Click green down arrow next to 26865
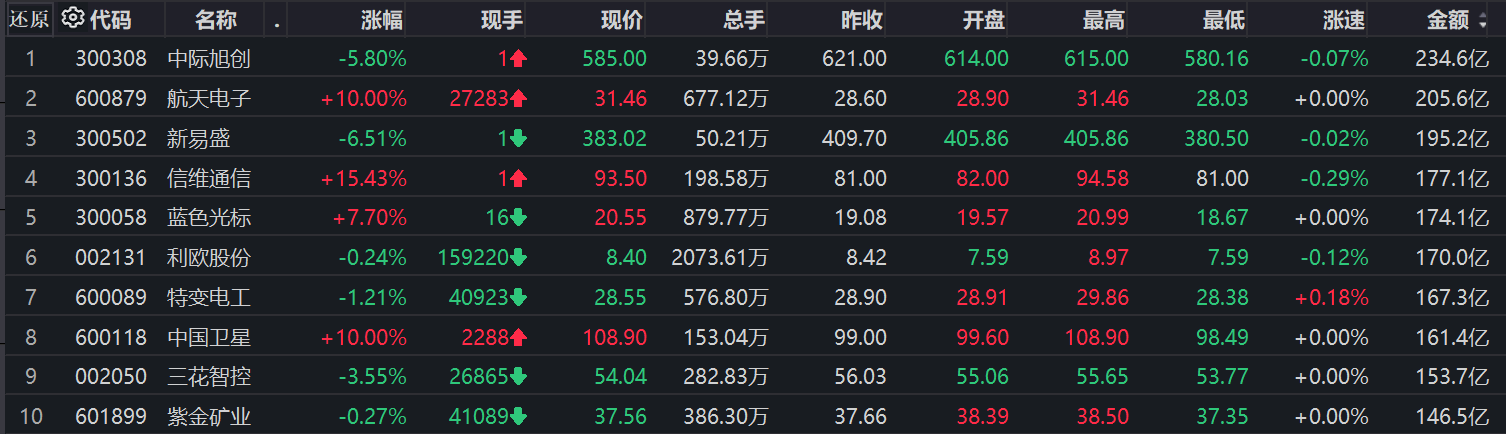The height and width of the screenshot is (434, 1506). [518, 377]
